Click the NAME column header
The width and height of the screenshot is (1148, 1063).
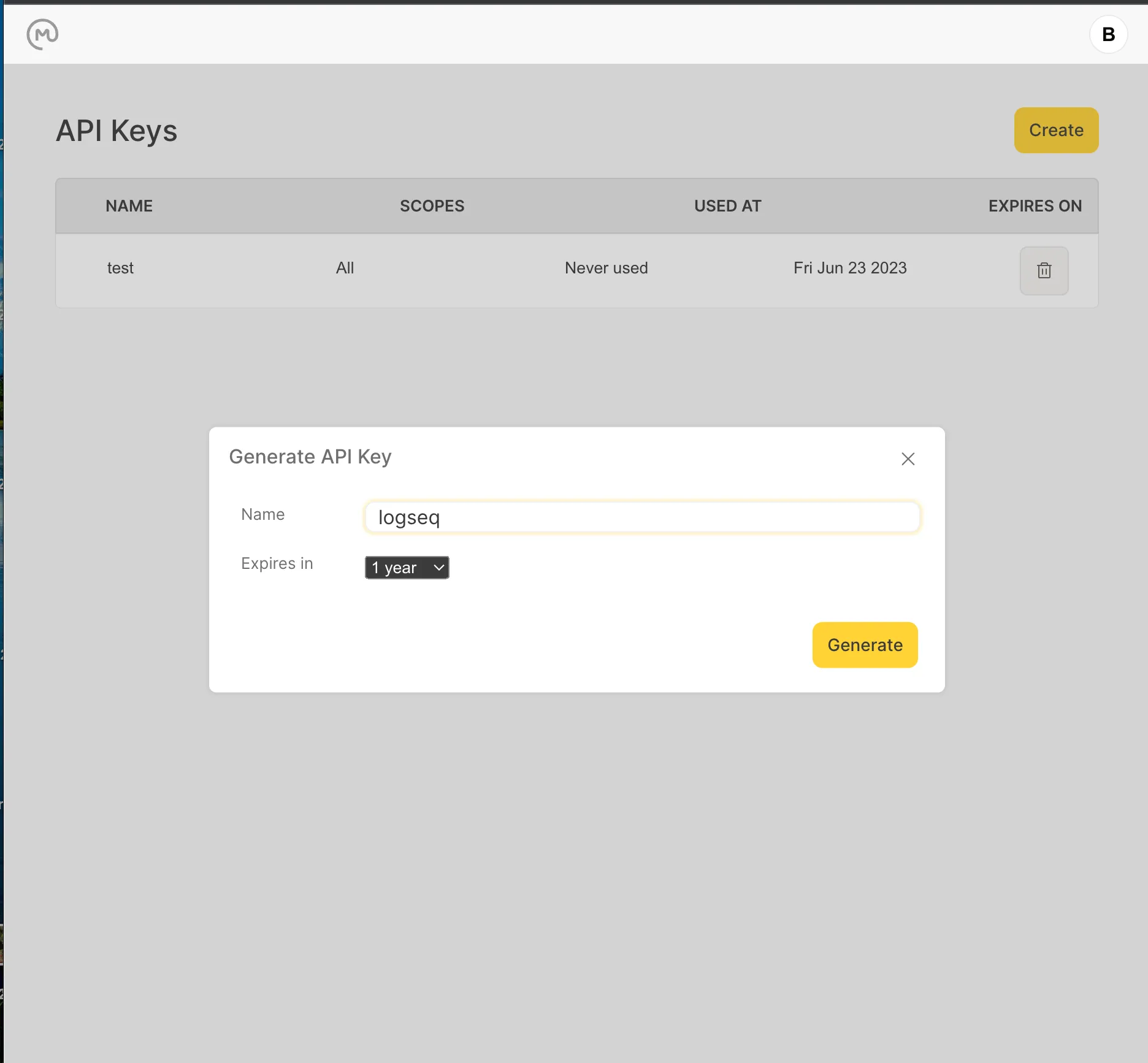[x=129, y=206]
